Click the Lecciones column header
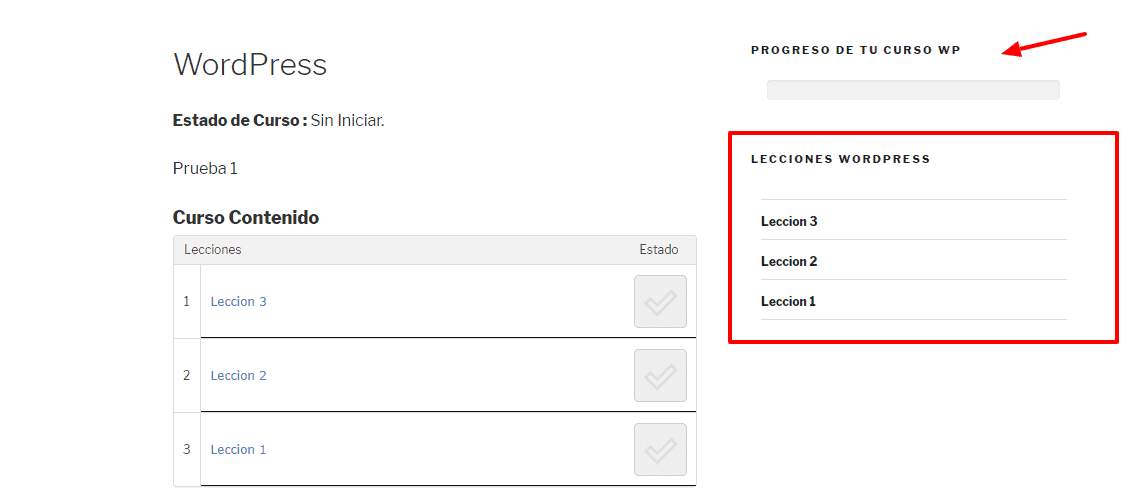The height and width of the screenshot is (496, 1142). (213, 250)
